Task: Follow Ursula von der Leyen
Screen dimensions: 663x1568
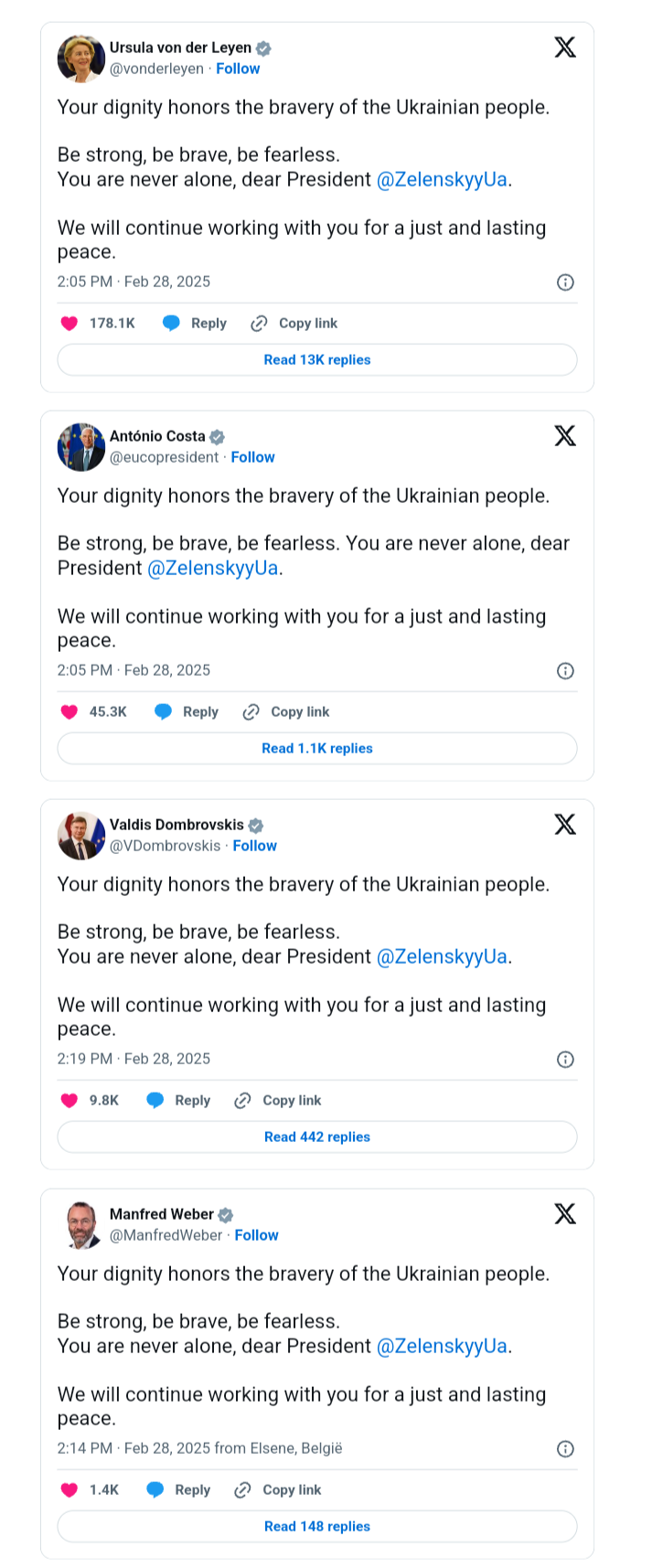Action: [x=238, y=69]
